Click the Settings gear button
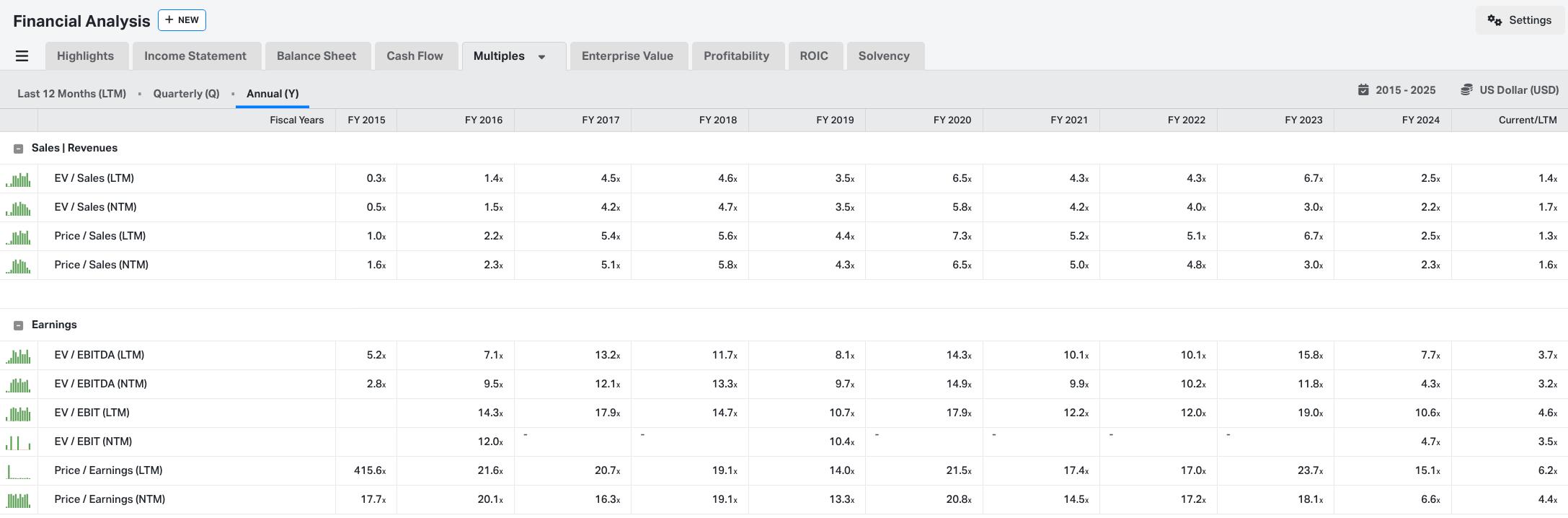 click(1520, 20)
